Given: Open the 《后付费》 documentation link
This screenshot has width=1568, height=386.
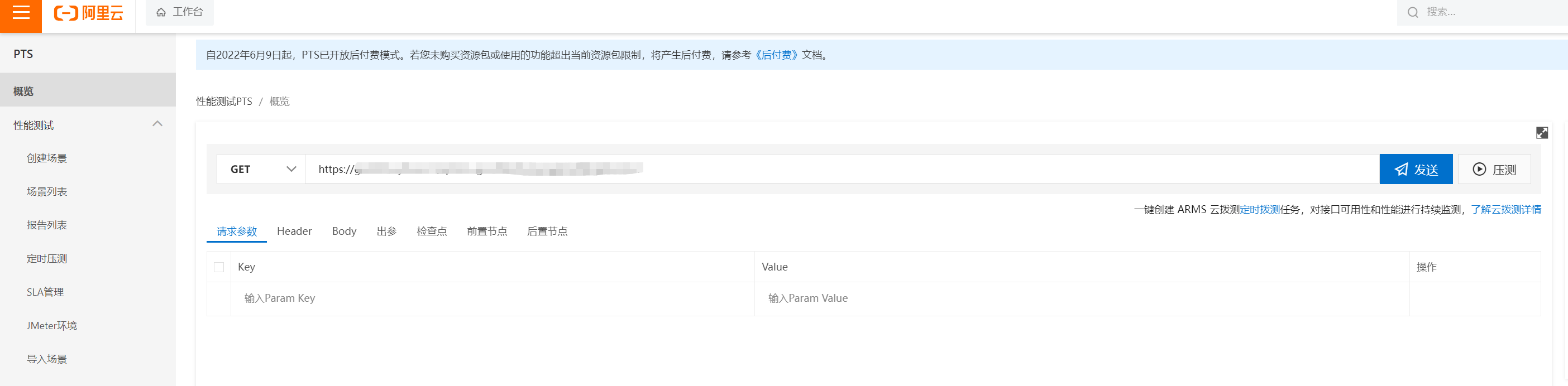Looking at the screenshot, I should (776, 55).
